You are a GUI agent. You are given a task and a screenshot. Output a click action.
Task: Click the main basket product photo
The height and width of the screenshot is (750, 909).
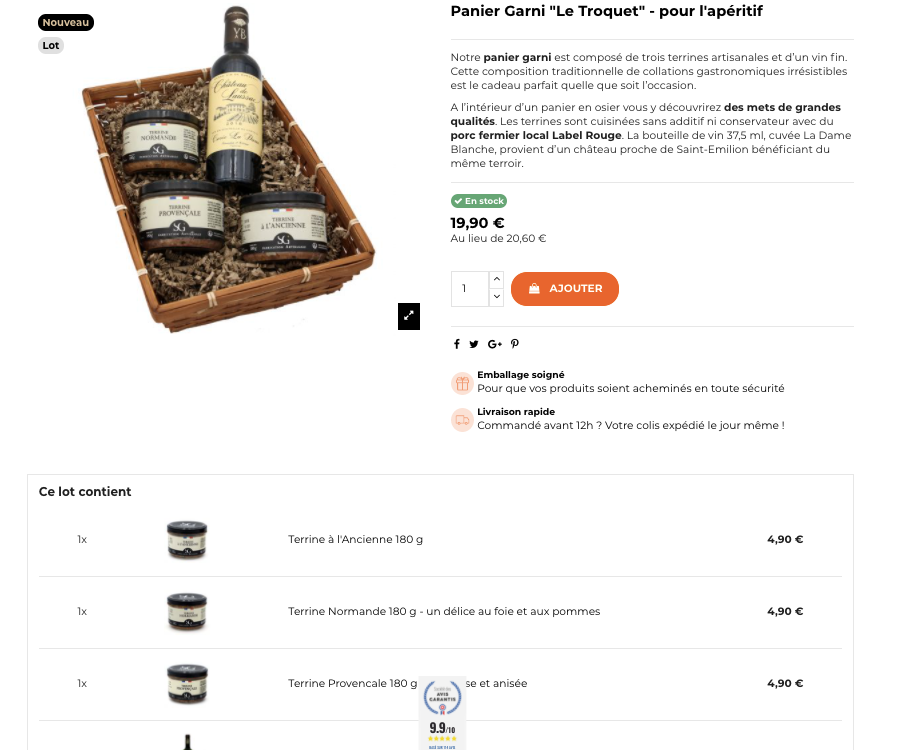[229, 169]
